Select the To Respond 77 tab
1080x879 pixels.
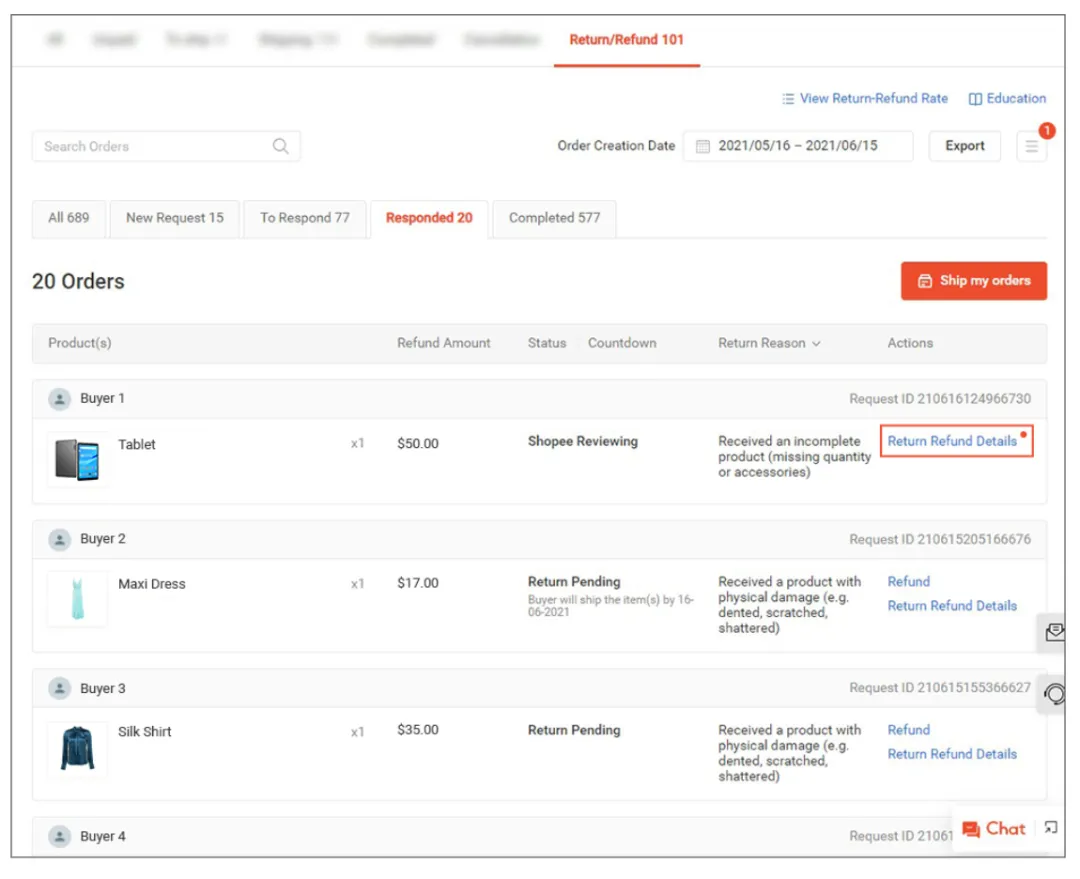tap(304, 218)
